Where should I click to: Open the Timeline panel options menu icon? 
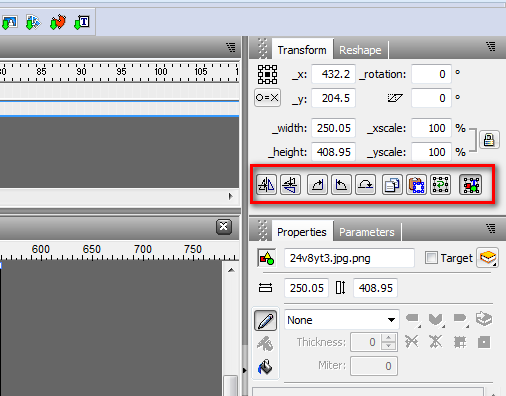[231, 47]
